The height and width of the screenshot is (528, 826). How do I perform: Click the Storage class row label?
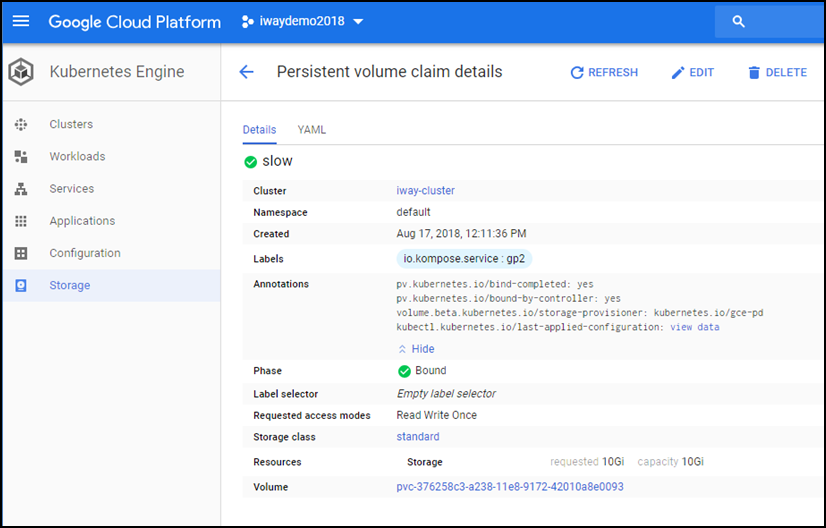tap(284, 437)
